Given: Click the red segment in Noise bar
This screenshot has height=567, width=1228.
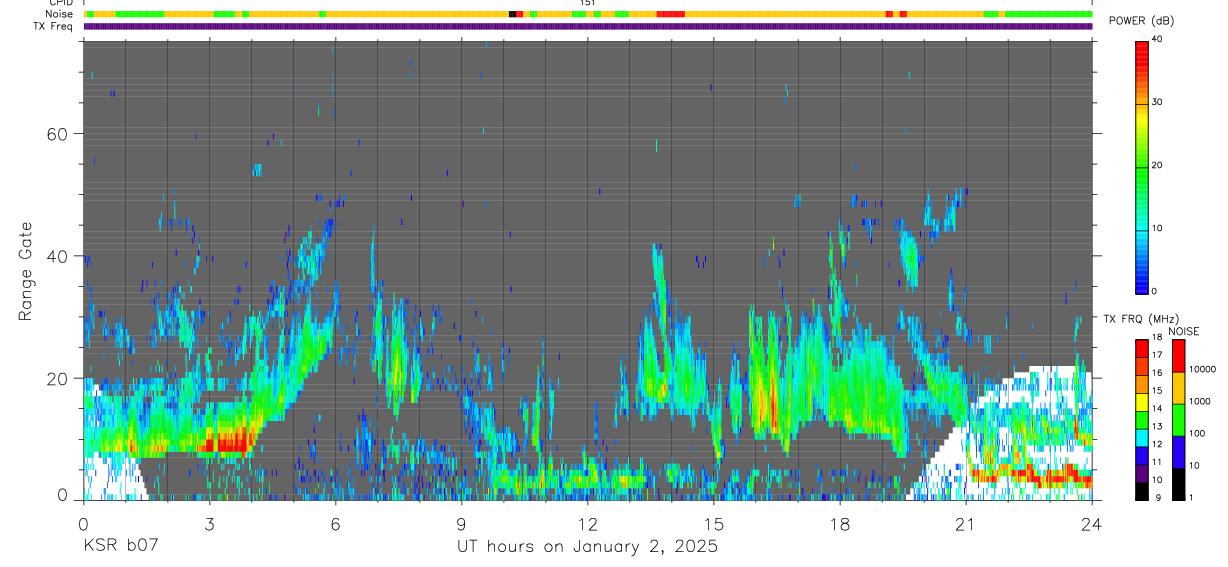Looking at the screenshot, I should pyautogui.click(x=670, y=14).
